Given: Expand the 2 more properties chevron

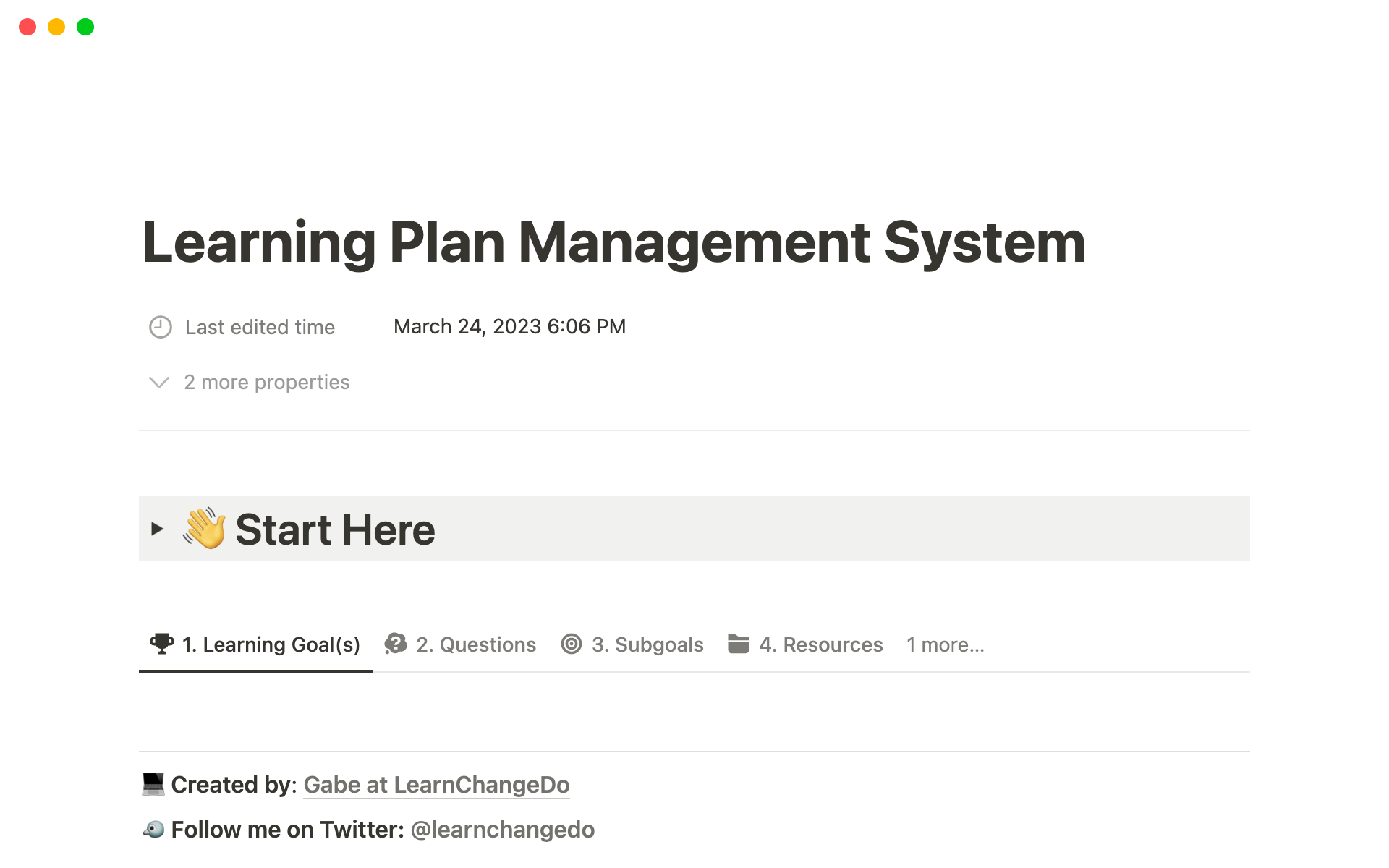Looking at the screenshot, I should (x=159, y=382).
